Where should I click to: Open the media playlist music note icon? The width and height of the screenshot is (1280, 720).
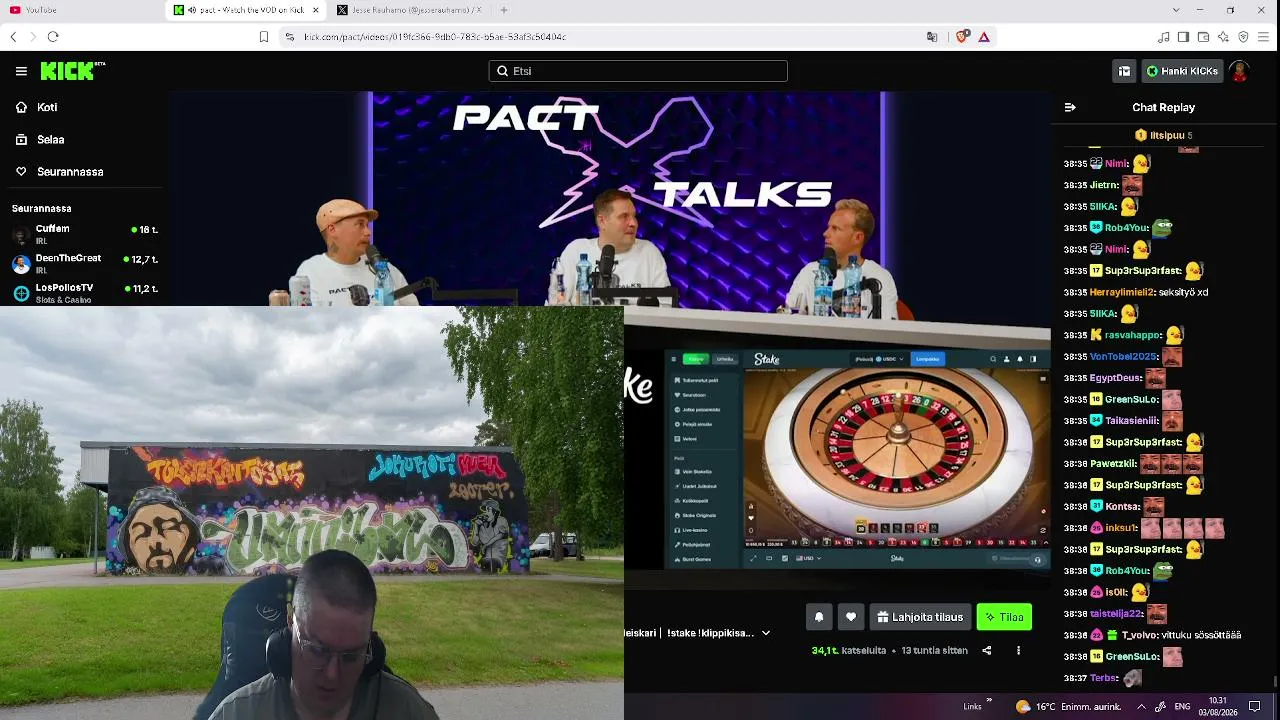coord(1163,37)
